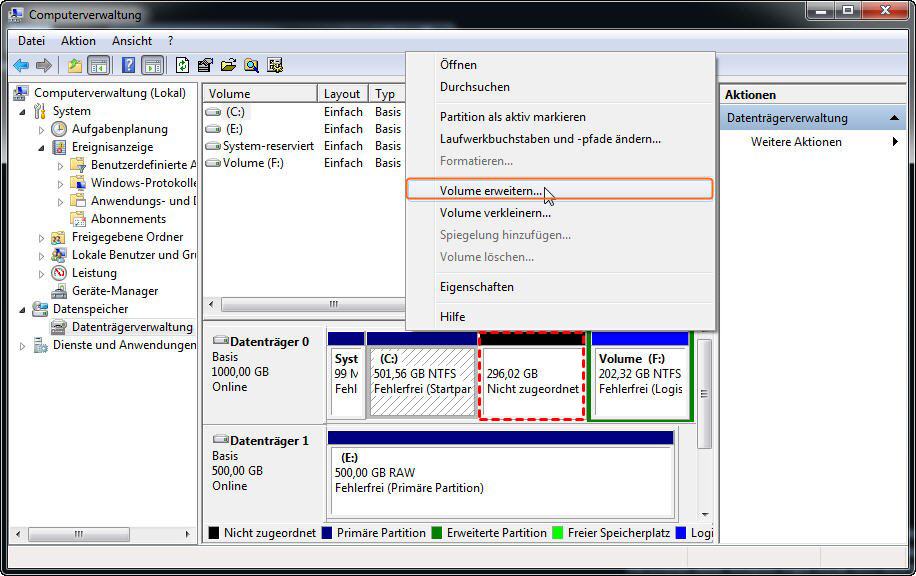The height and width of the screenshot is (576, 916).
Task: Choose Volume erweitern... from context menu
Action: (491, 190)
